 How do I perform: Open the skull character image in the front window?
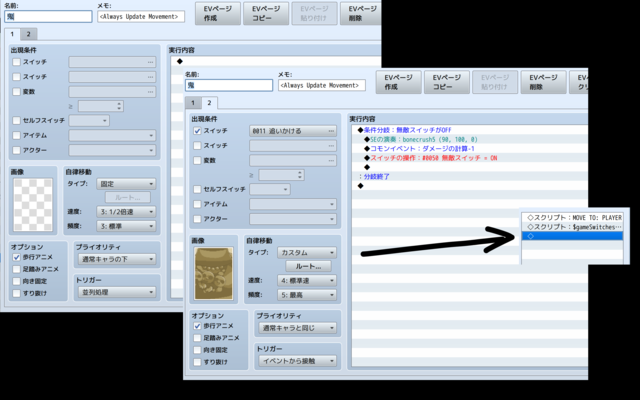pos(214,273)
